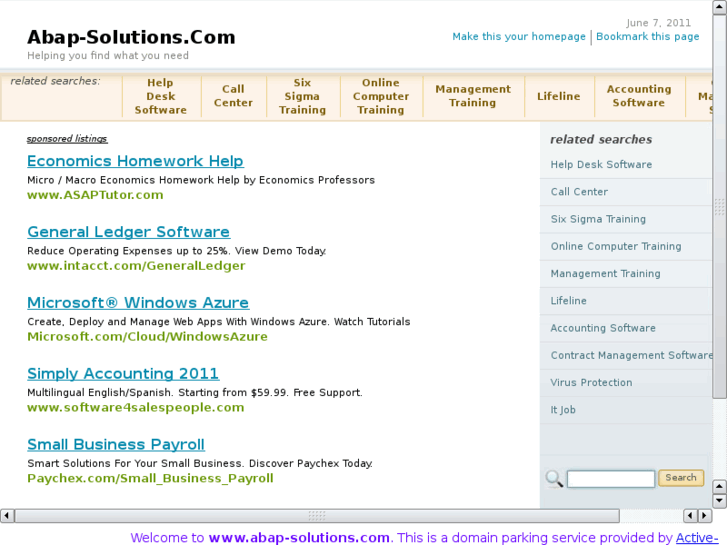
Task: Click Help Desk Software in sidebar
Action: click(601, 165)
